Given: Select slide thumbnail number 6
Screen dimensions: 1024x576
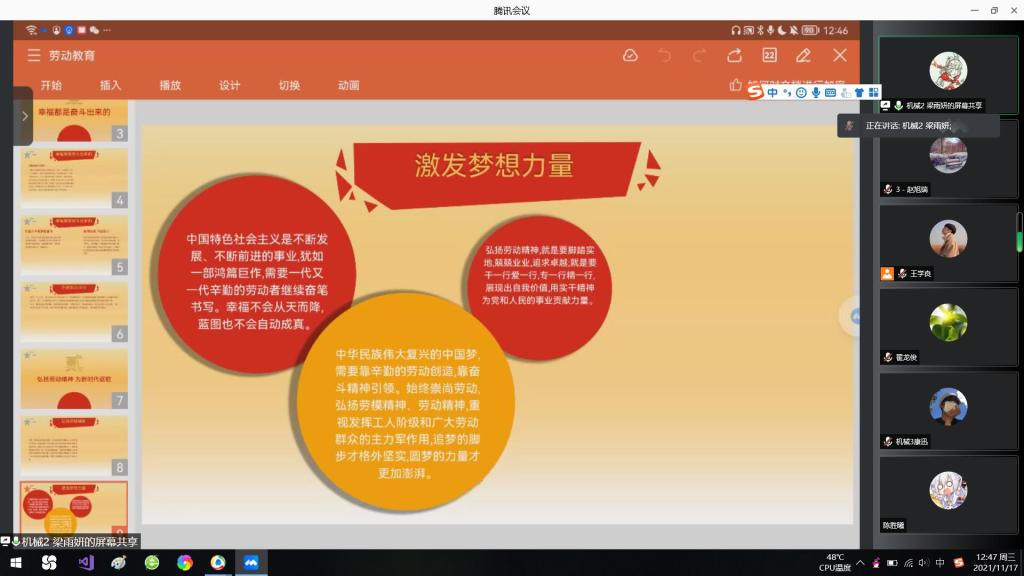Looking at the screenshot, I should pos(74,310).
